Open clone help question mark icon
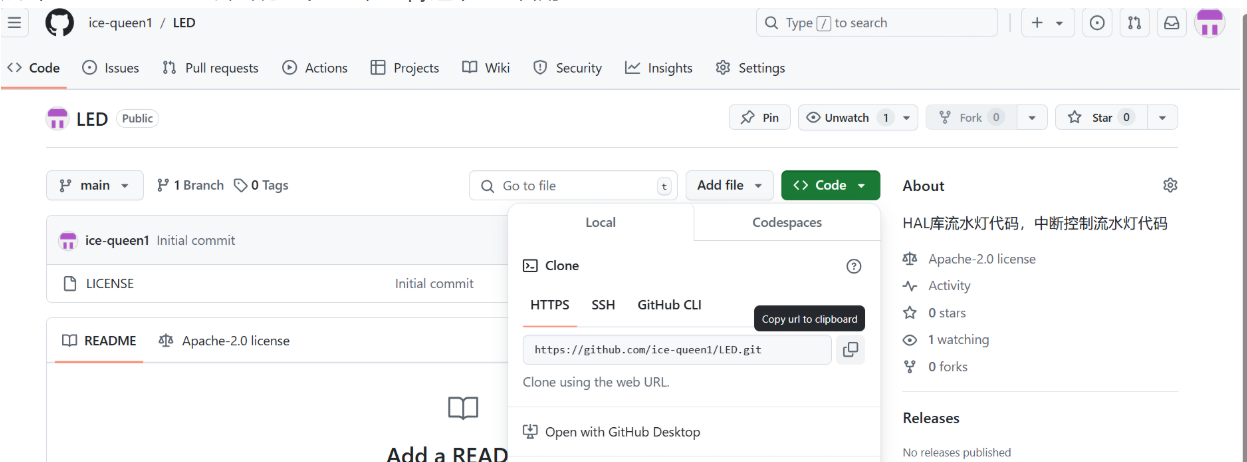The width and height of the screenshot is (1247, 462). (x=854, y=266)
